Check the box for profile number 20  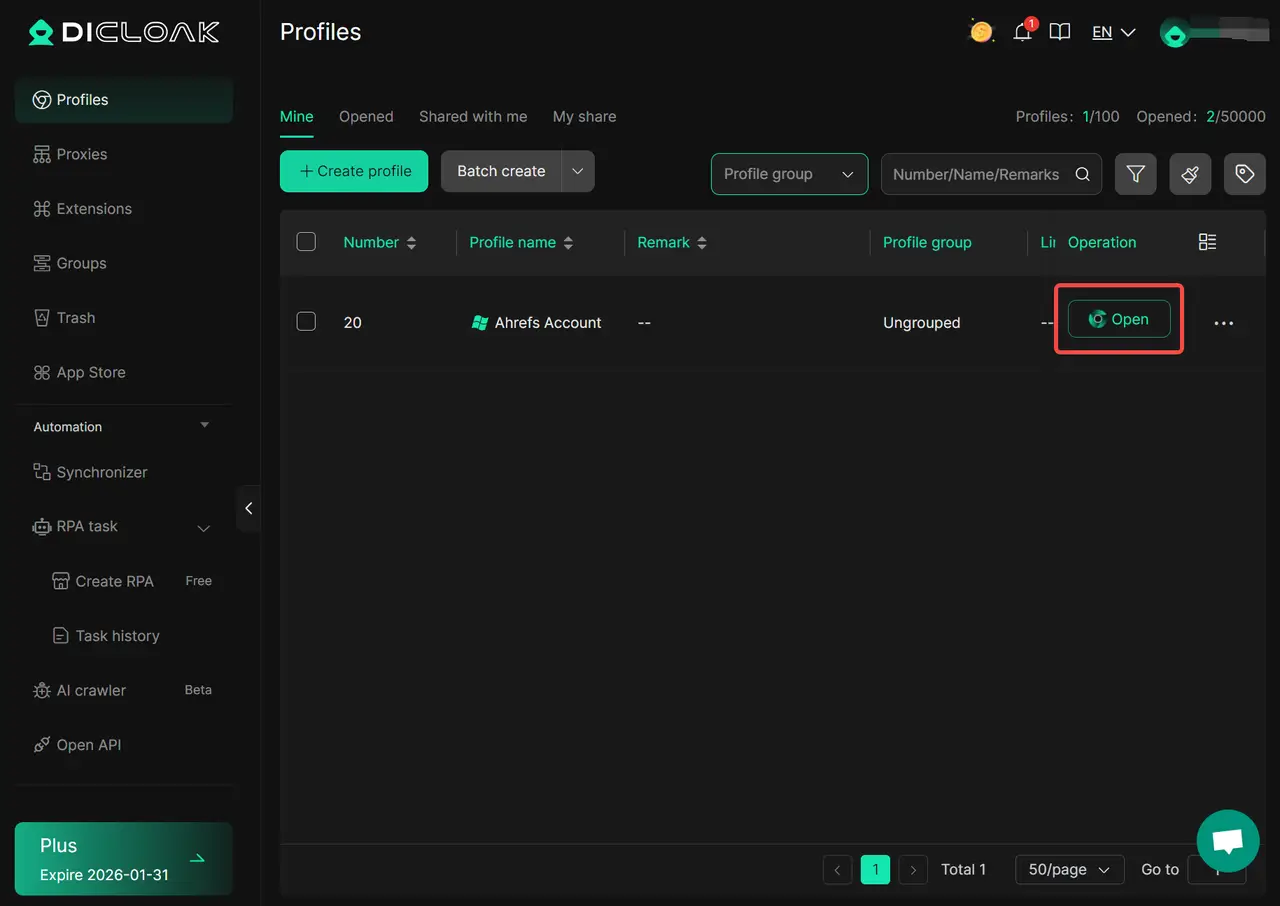(x=307, y=322)
